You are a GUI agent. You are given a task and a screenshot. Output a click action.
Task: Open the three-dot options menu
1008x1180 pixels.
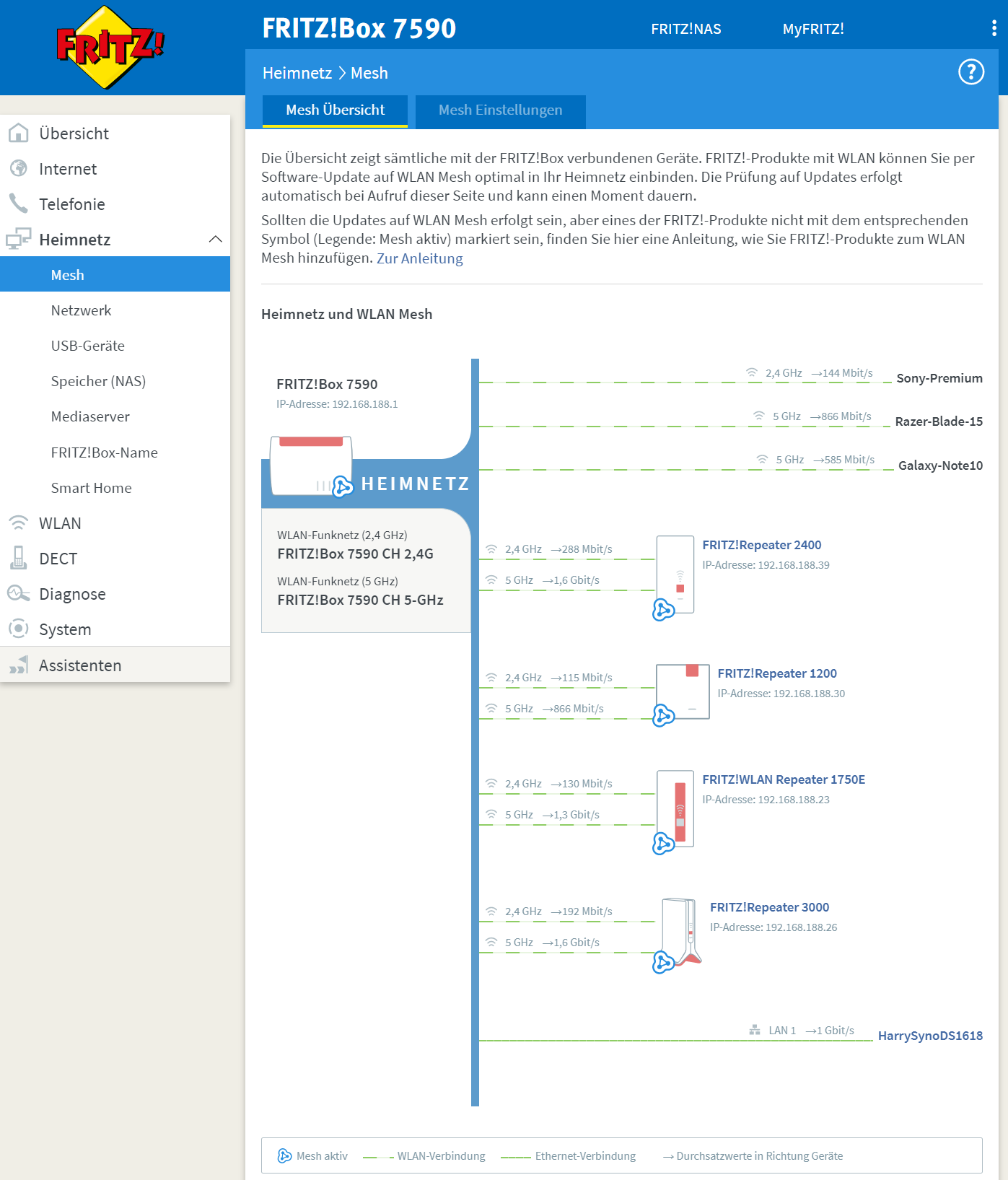(x=994, y=28)
